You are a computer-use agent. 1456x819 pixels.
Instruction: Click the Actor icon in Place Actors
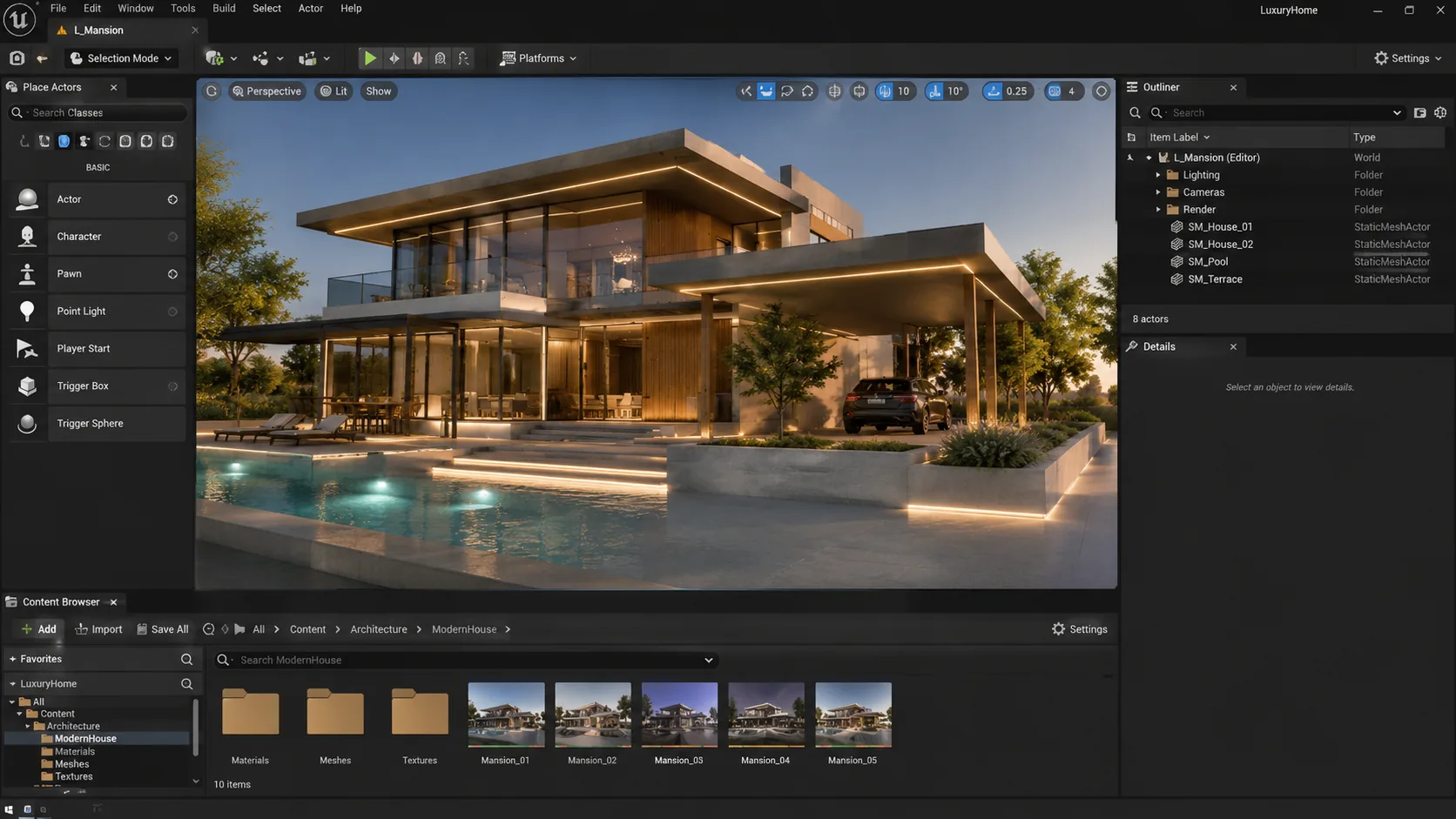click(x=27, y=199)
